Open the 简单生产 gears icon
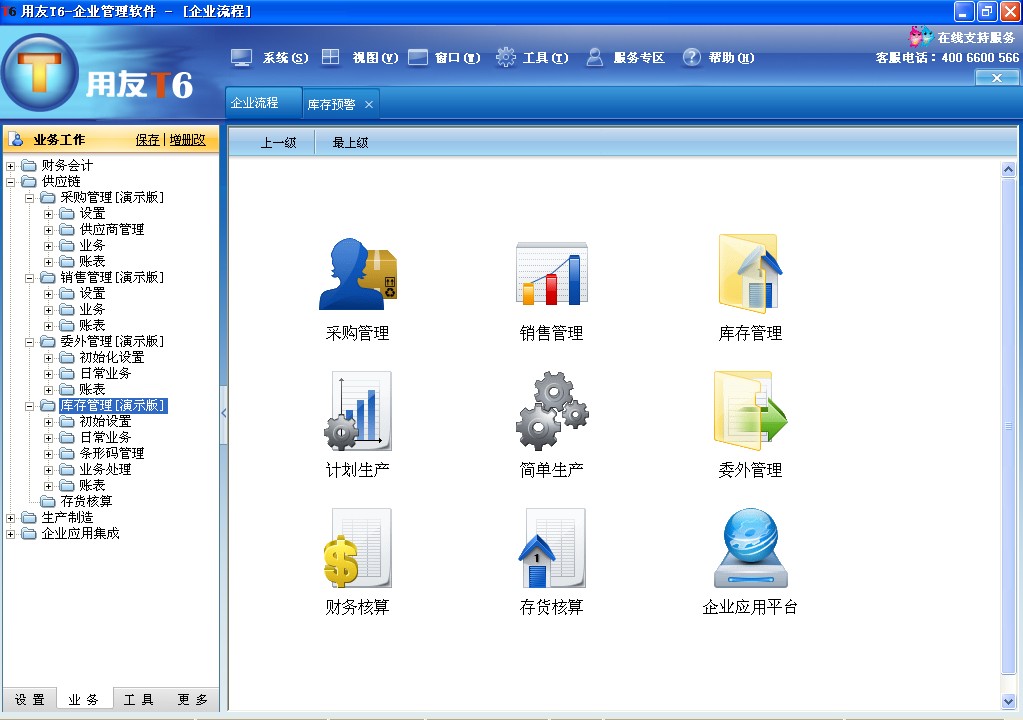The height and width of the screenshot is (720, 1023). (551, 411)
